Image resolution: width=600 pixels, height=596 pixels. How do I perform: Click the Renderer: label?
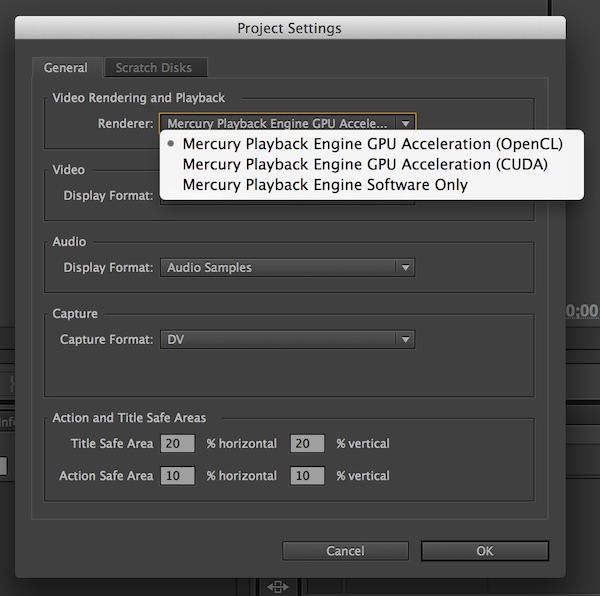(x=126, y=124)
